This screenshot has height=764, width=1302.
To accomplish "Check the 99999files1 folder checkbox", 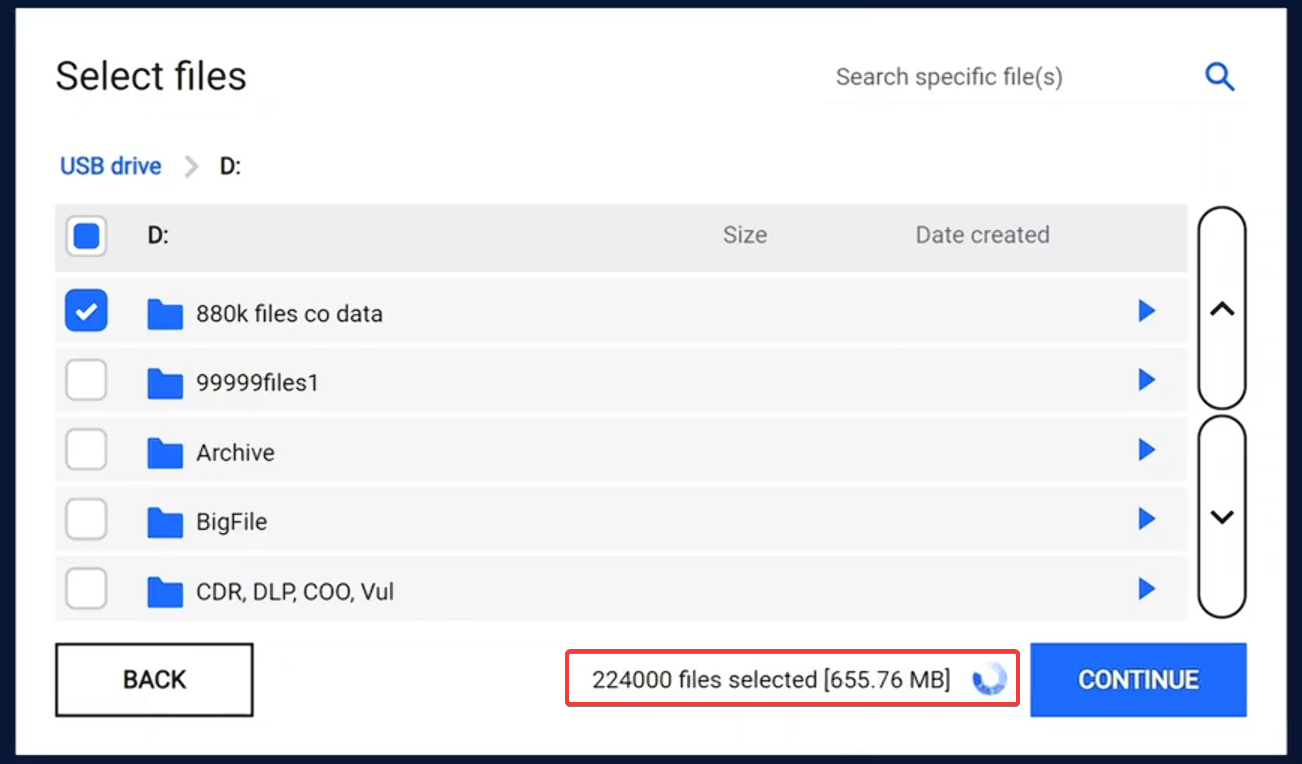I will 86,381.
